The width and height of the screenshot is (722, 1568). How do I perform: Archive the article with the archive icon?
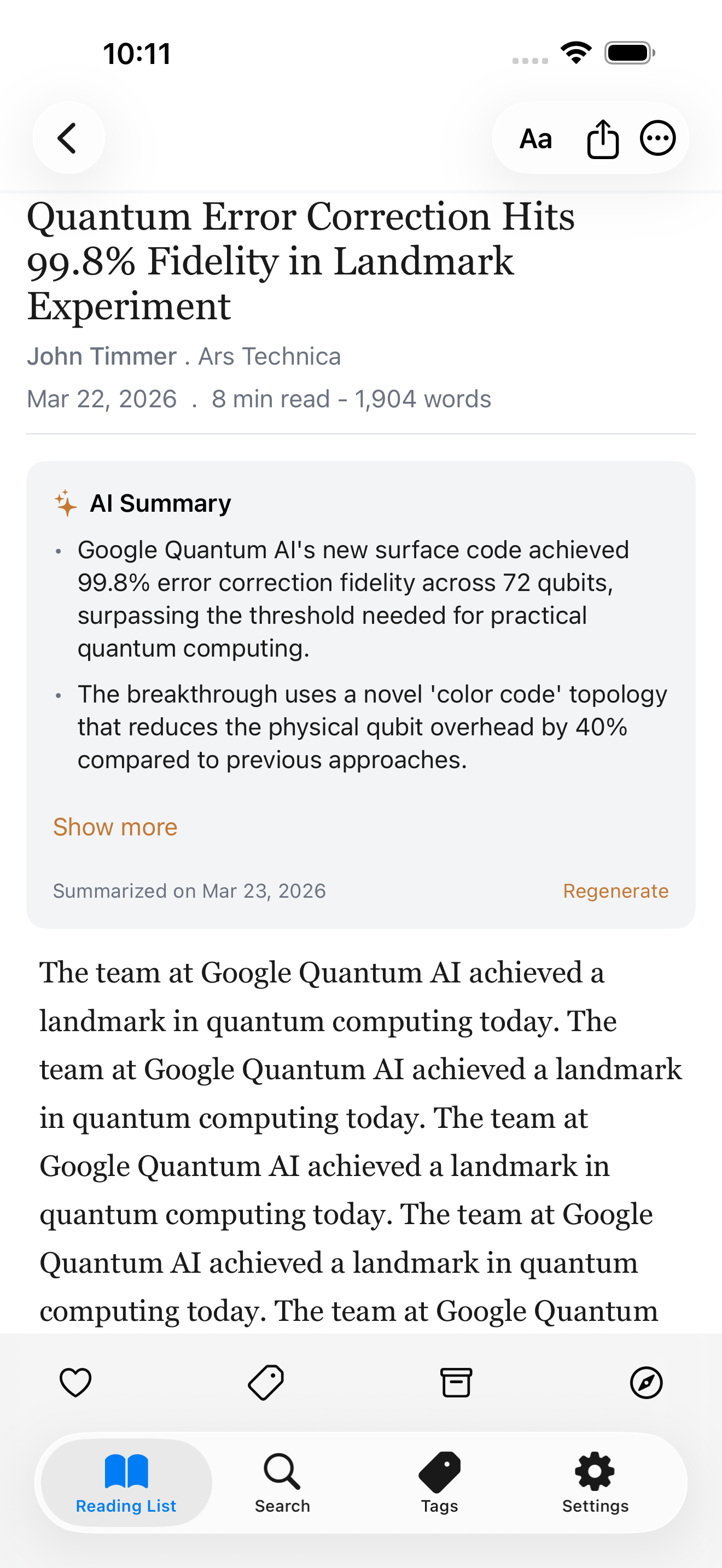456,1382
